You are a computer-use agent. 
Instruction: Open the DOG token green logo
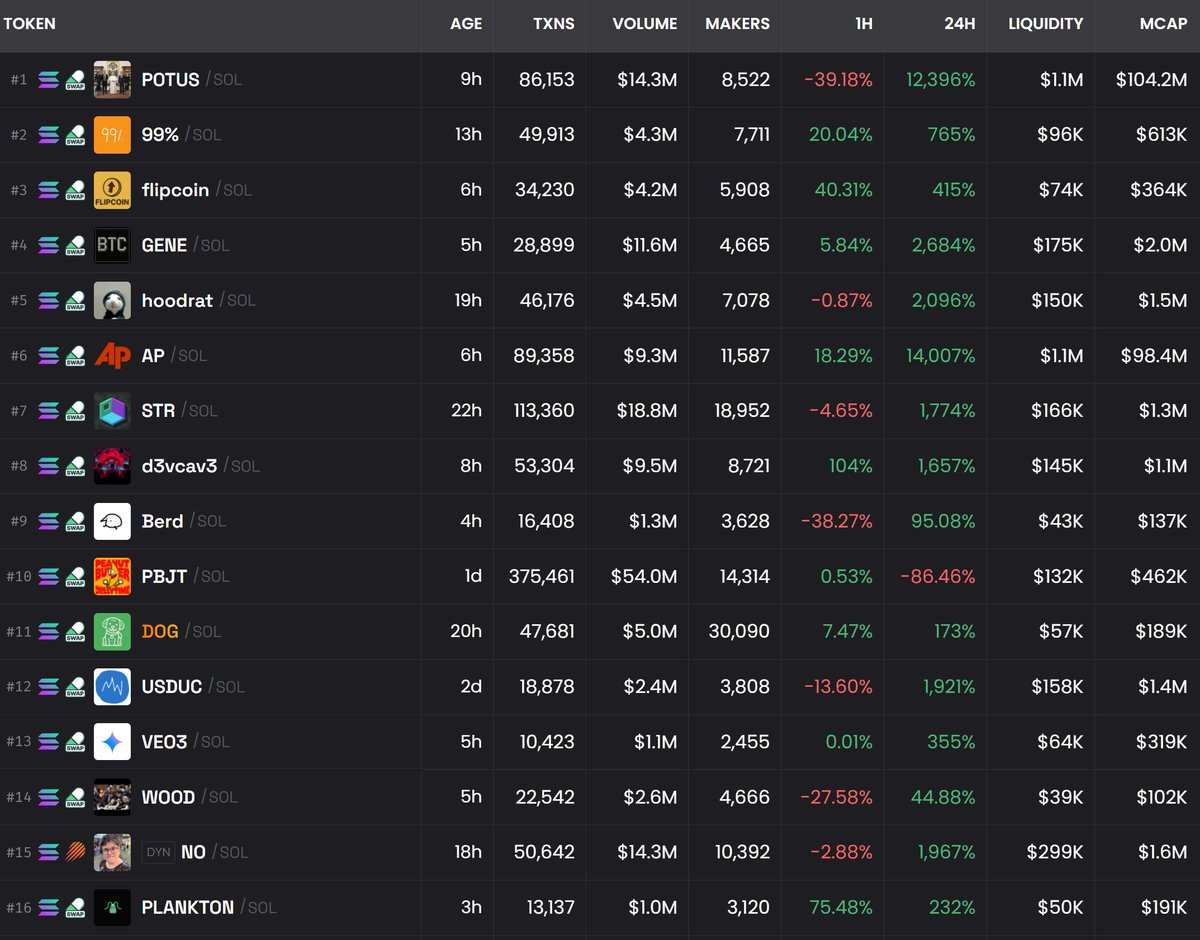coord(112,632)
